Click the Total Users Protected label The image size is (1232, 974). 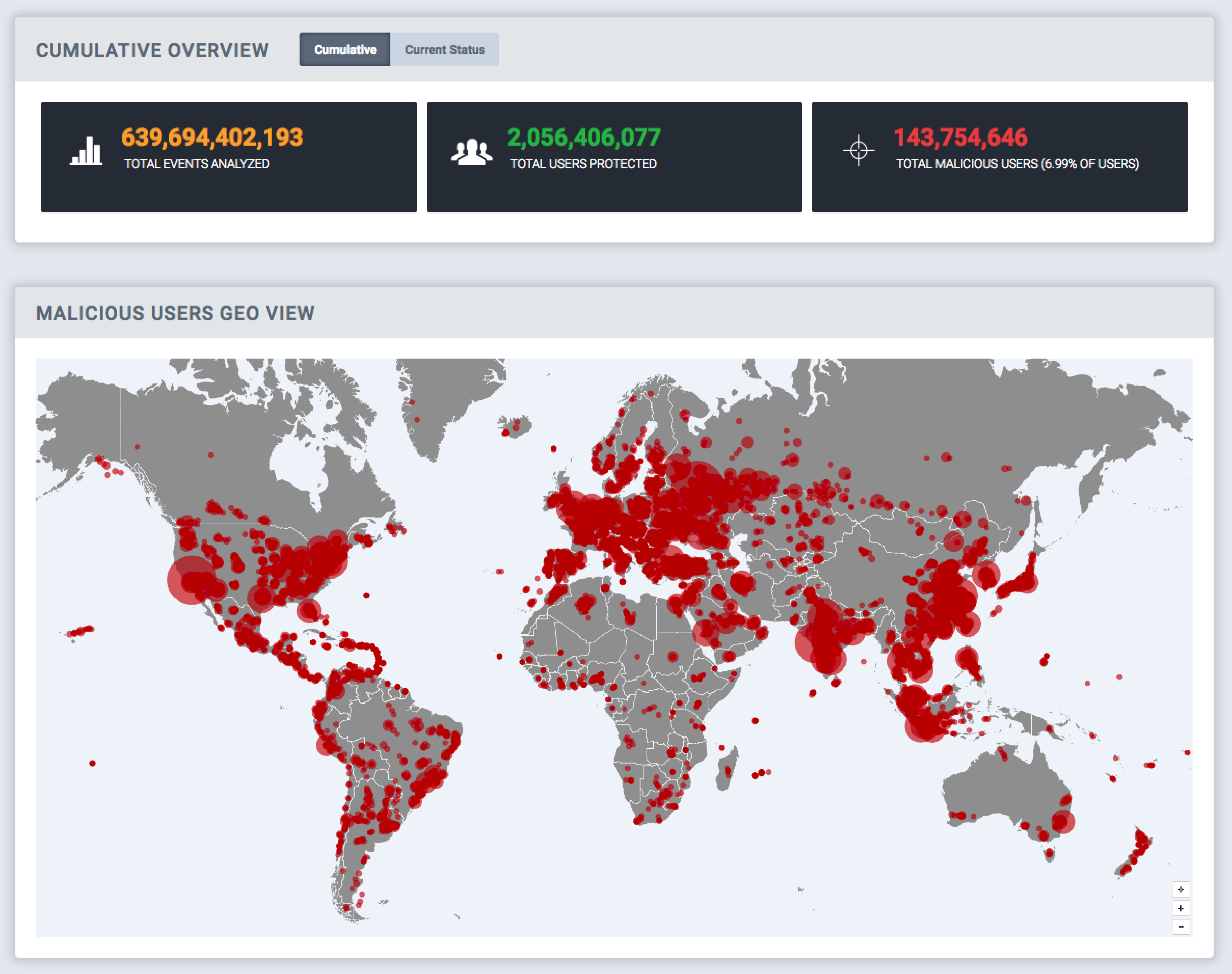click(583, 164)
